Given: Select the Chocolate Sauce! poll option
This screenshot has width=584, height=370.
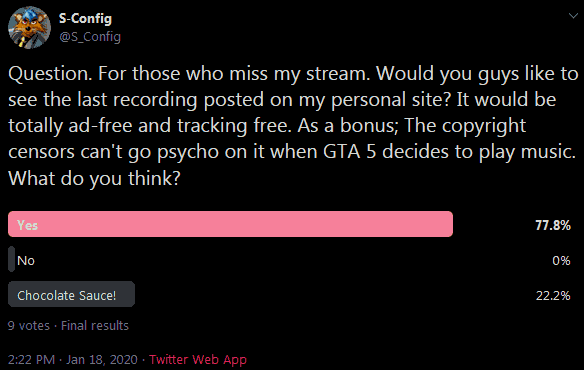Looking at the screenshot, I should [x=72, y=294].
